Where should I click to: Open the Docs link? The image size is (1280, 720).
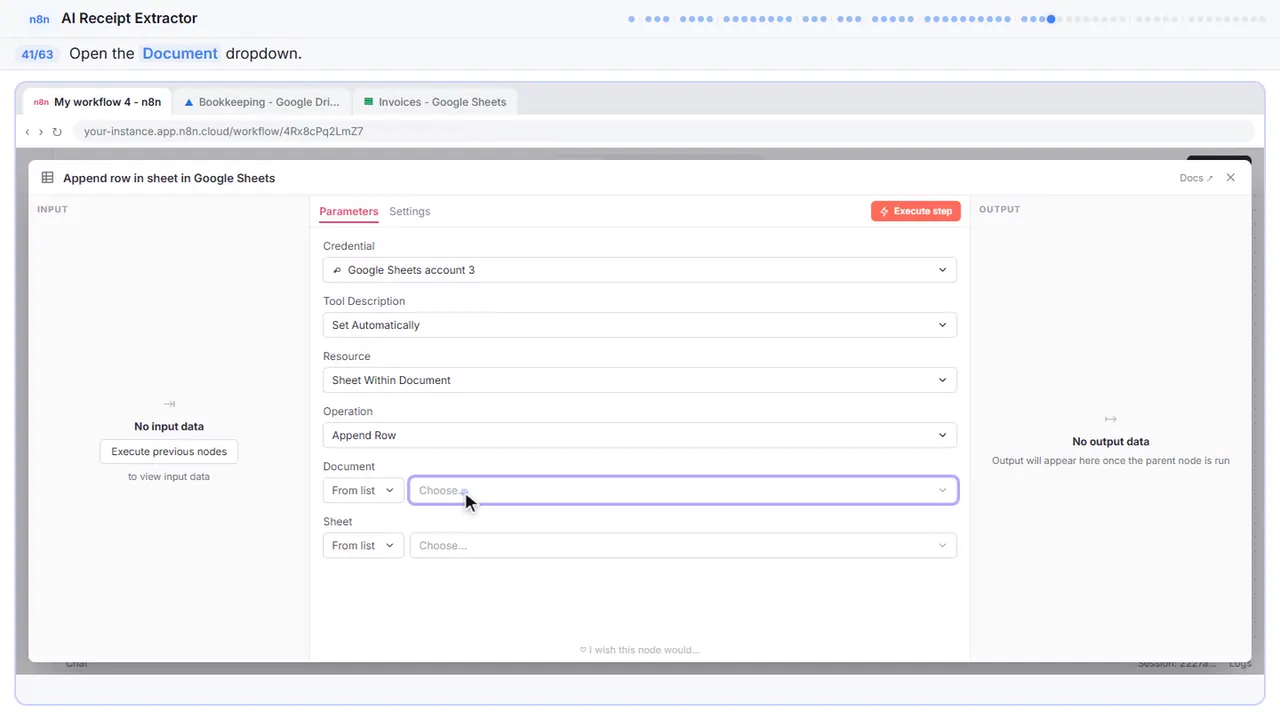tap(1196, 178)
